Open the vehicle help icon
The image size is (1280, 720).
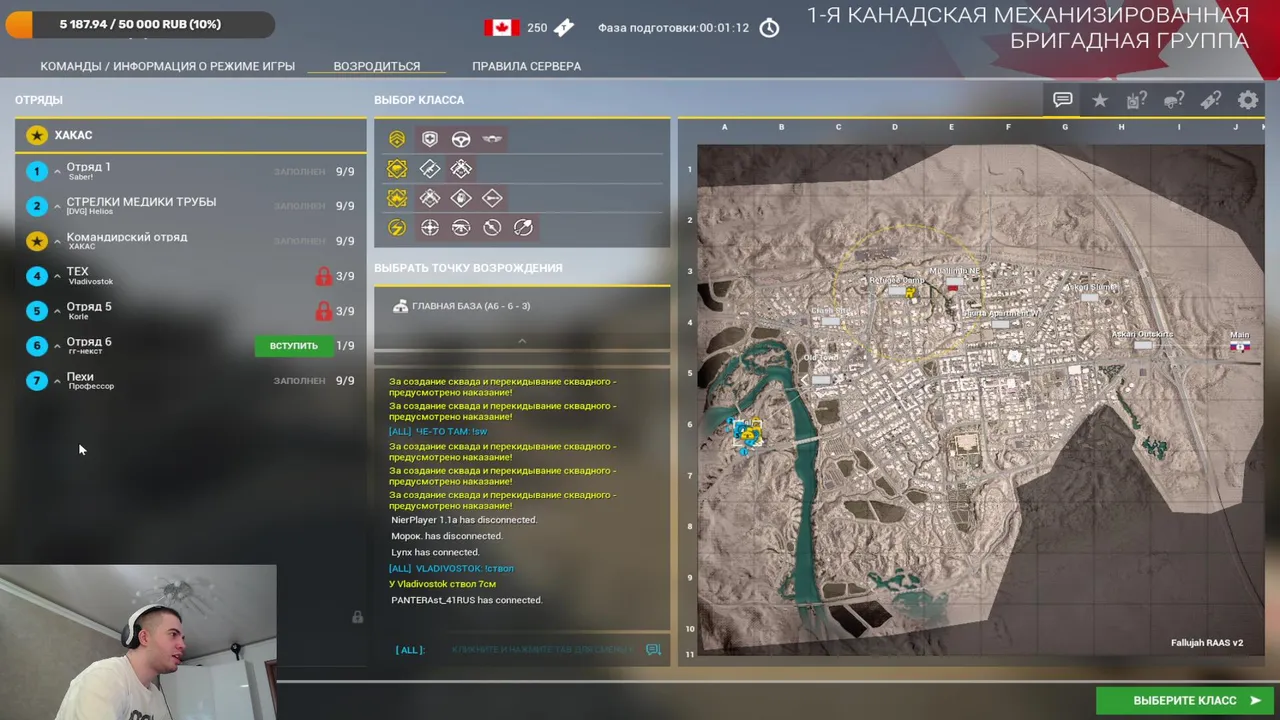[1137, 100]
